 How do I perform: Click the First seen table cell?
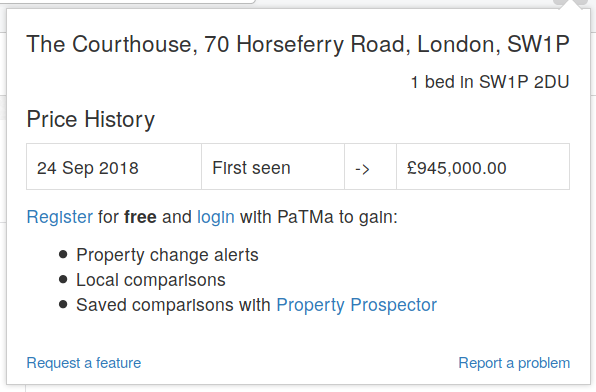coord(273,167)
